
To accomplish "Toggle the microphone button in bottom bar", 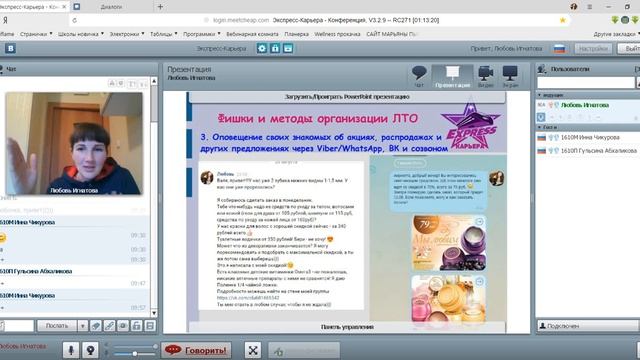I will [x=71, y=350].
